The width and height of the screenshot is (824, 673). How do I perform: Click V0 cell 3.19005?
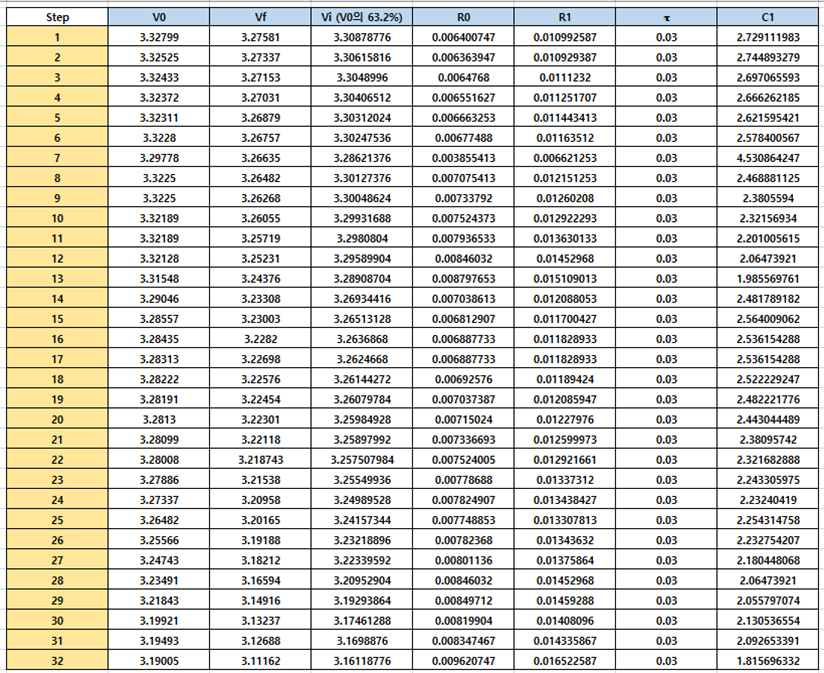click(159, 661)
